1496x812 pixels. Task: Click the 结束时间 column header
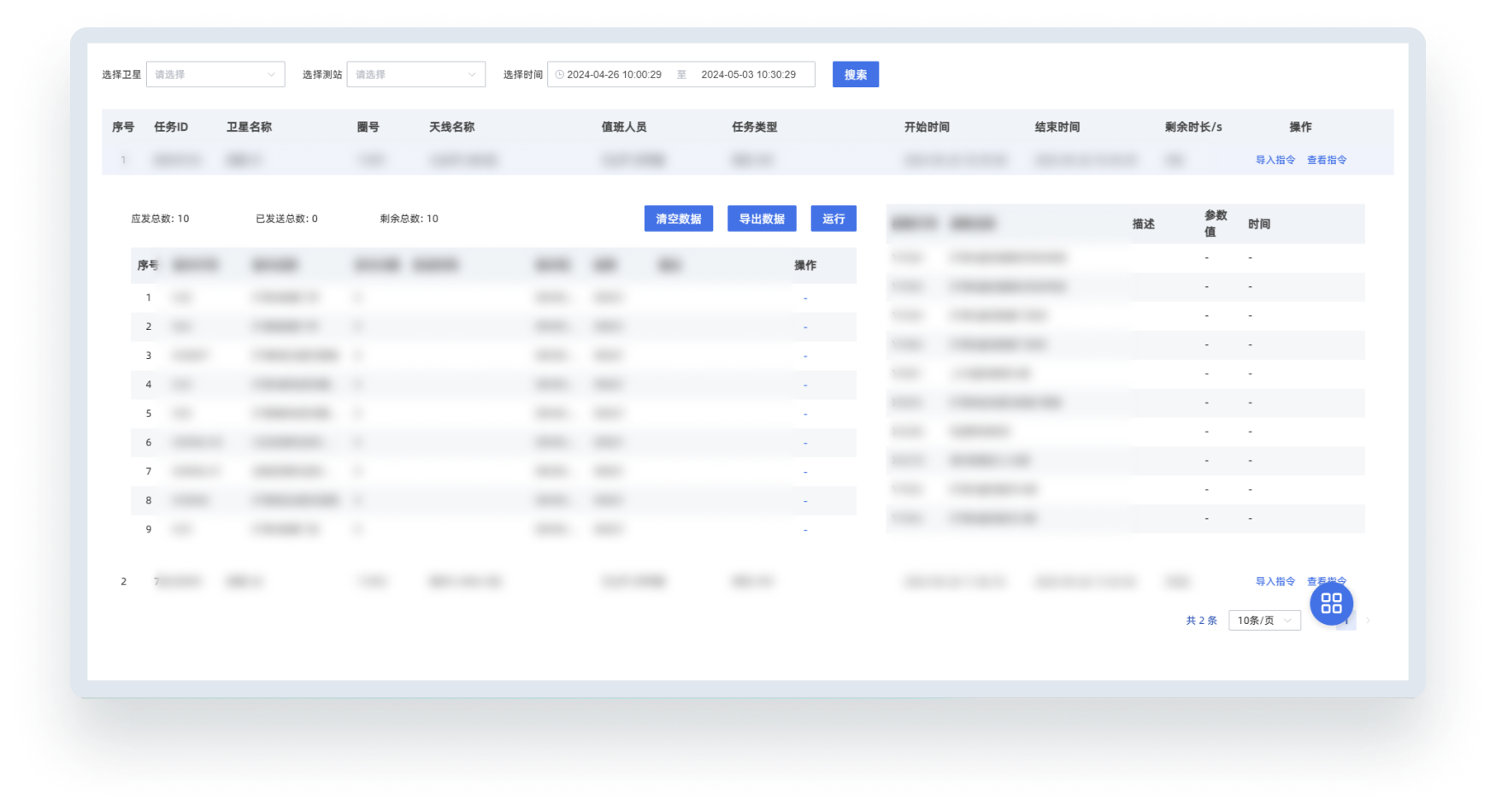pyautogui.click(x=1057, y=127)
